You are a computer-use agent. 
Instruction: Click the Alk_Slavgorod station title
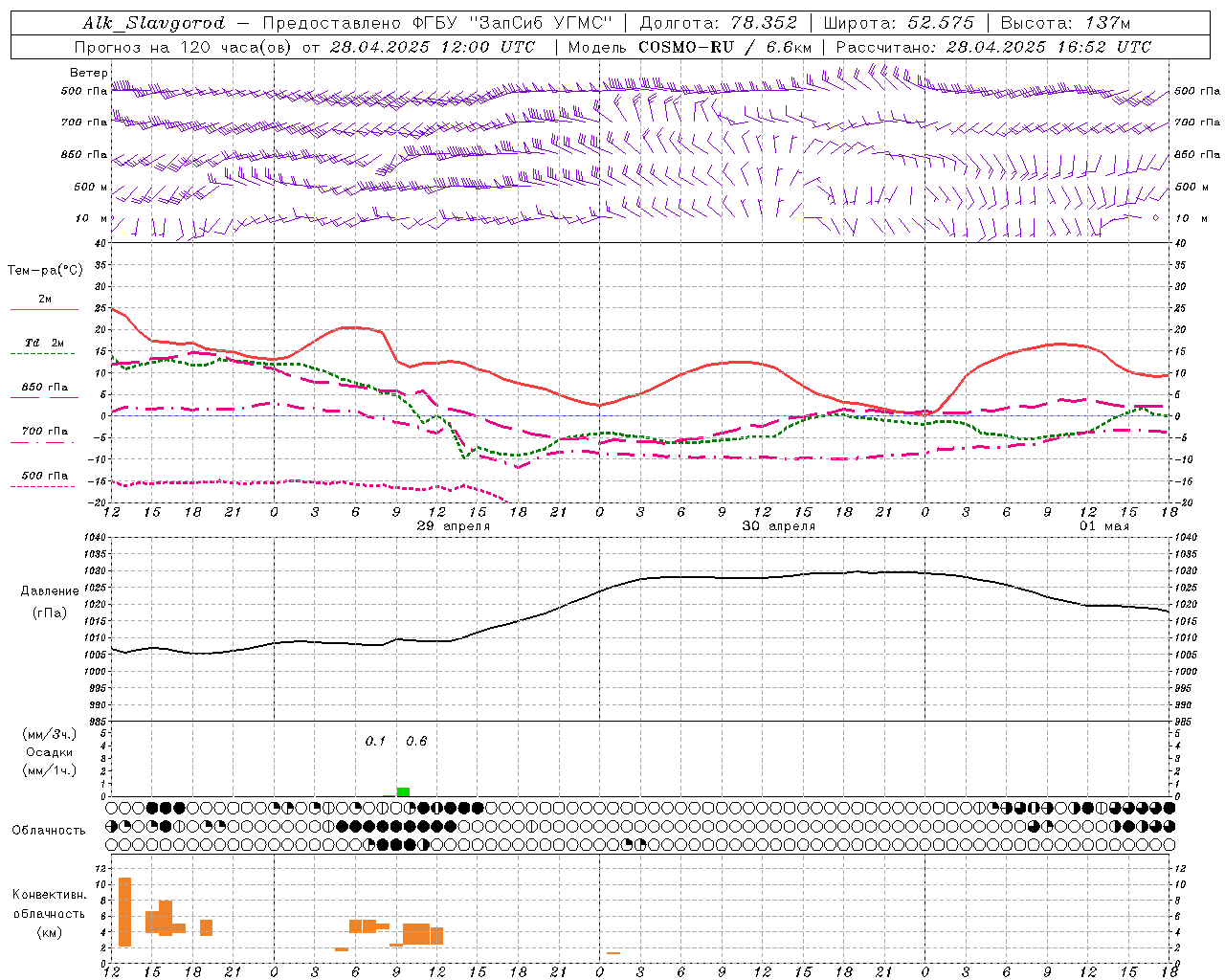coord(153,23)
